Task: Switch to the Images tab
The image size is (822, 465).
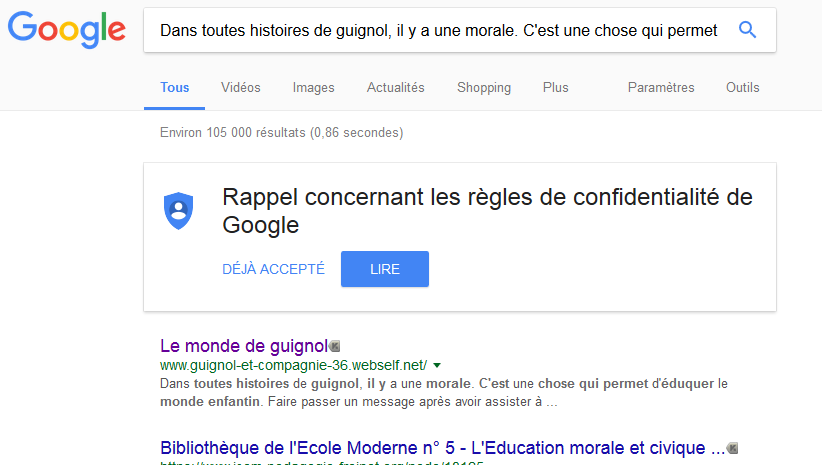Action: (x=313, y=88)
